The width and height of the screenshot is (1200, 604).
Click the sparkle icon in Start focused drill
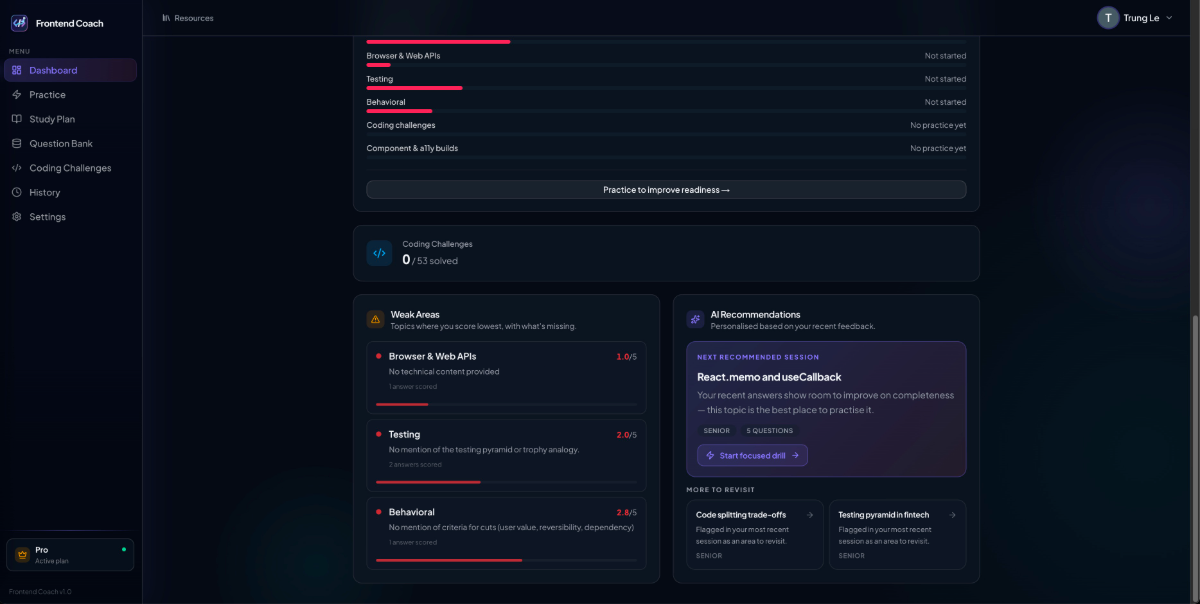pos(710,455)
